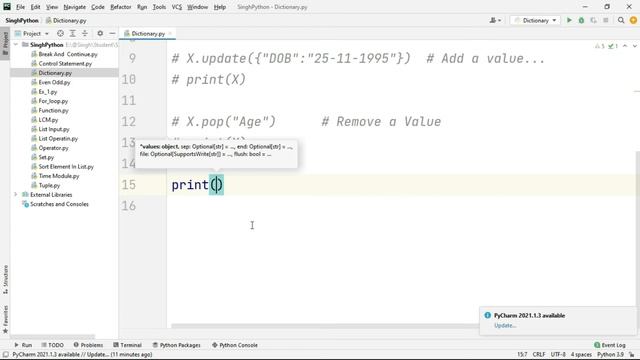
Task: Close the Dictionary.py editor tab
Action: [170, 33]
